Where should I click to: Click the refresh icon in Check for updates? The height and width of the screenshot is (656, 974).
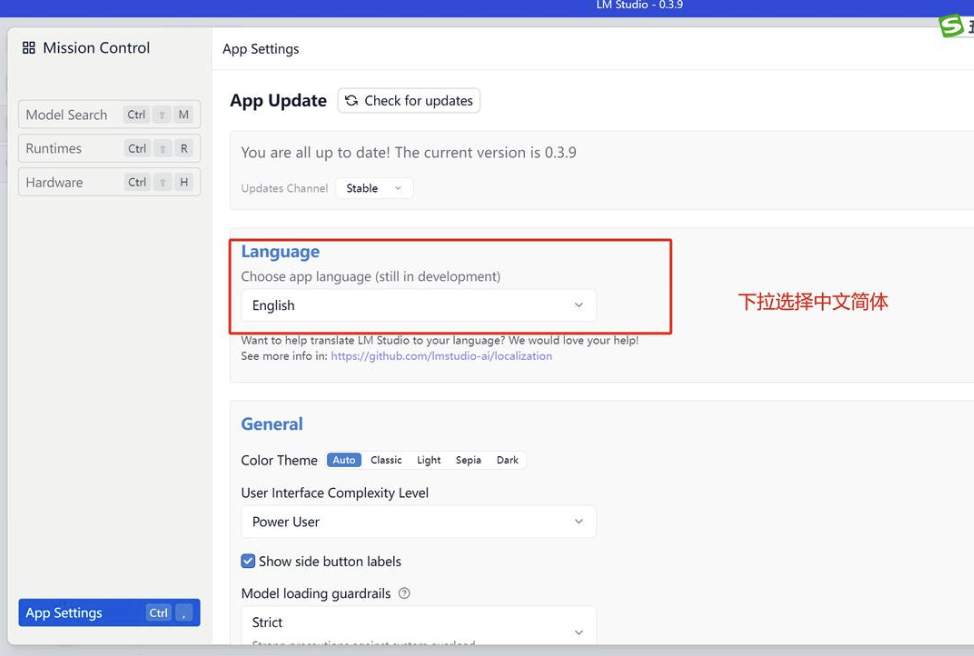pos(352,101)
